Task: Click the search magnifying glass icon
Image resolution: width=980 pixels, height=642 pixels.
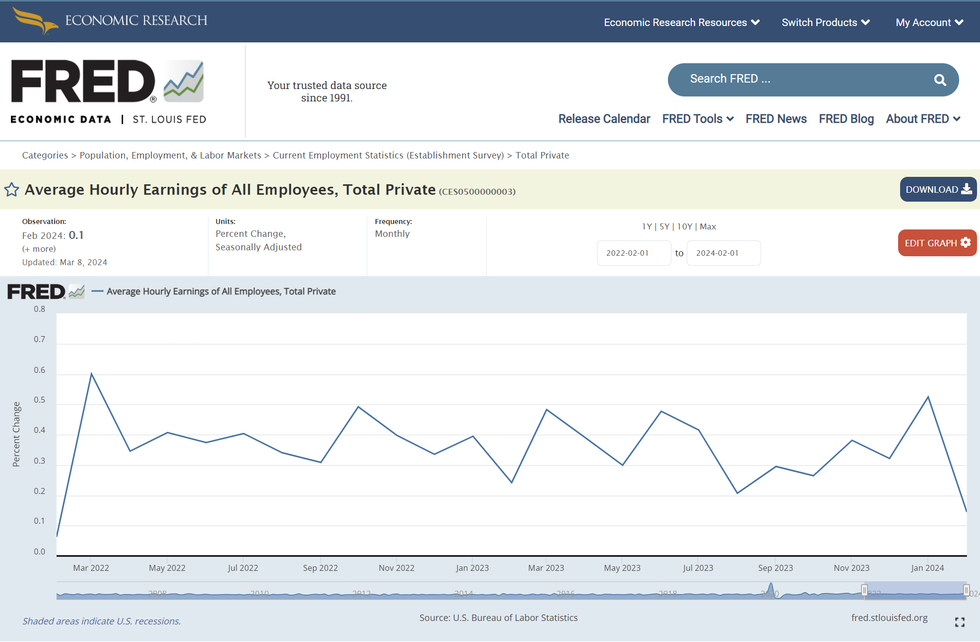Action: point(939,80)
